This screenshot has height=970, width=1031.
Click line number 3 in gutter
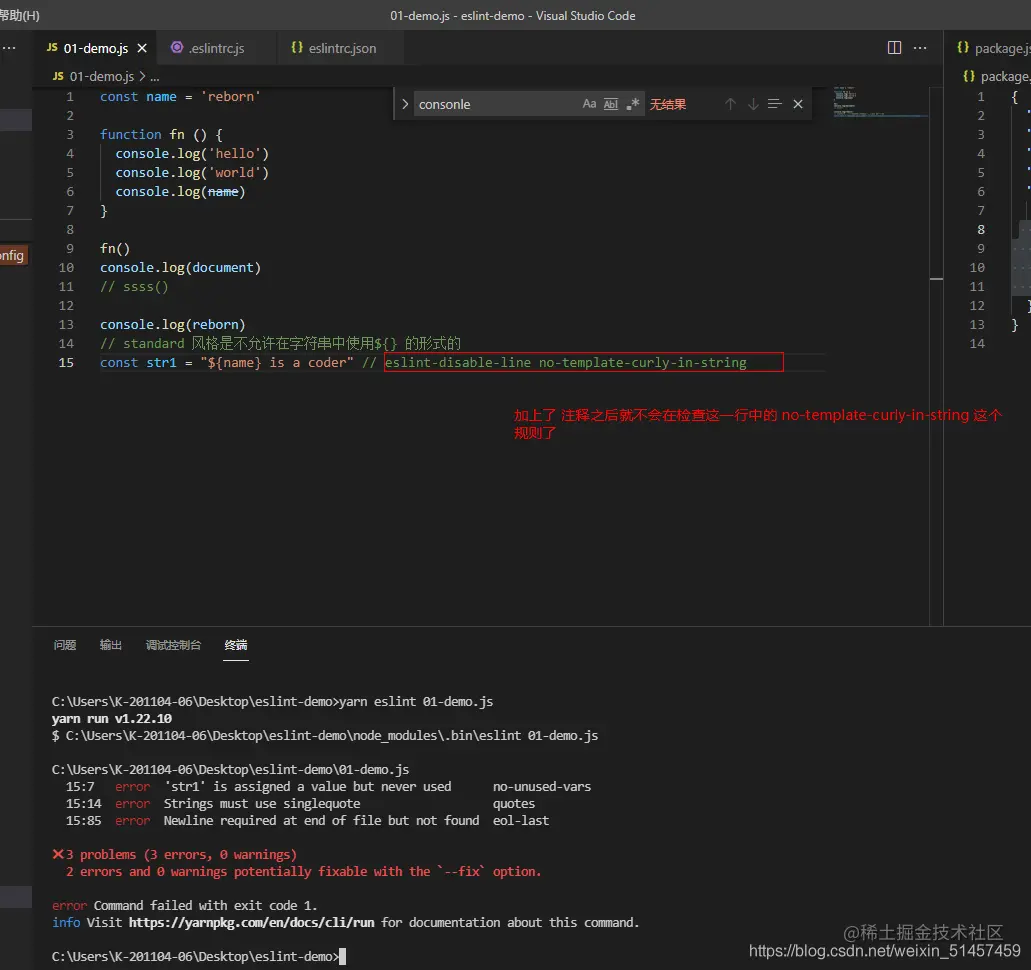(70, 134)
